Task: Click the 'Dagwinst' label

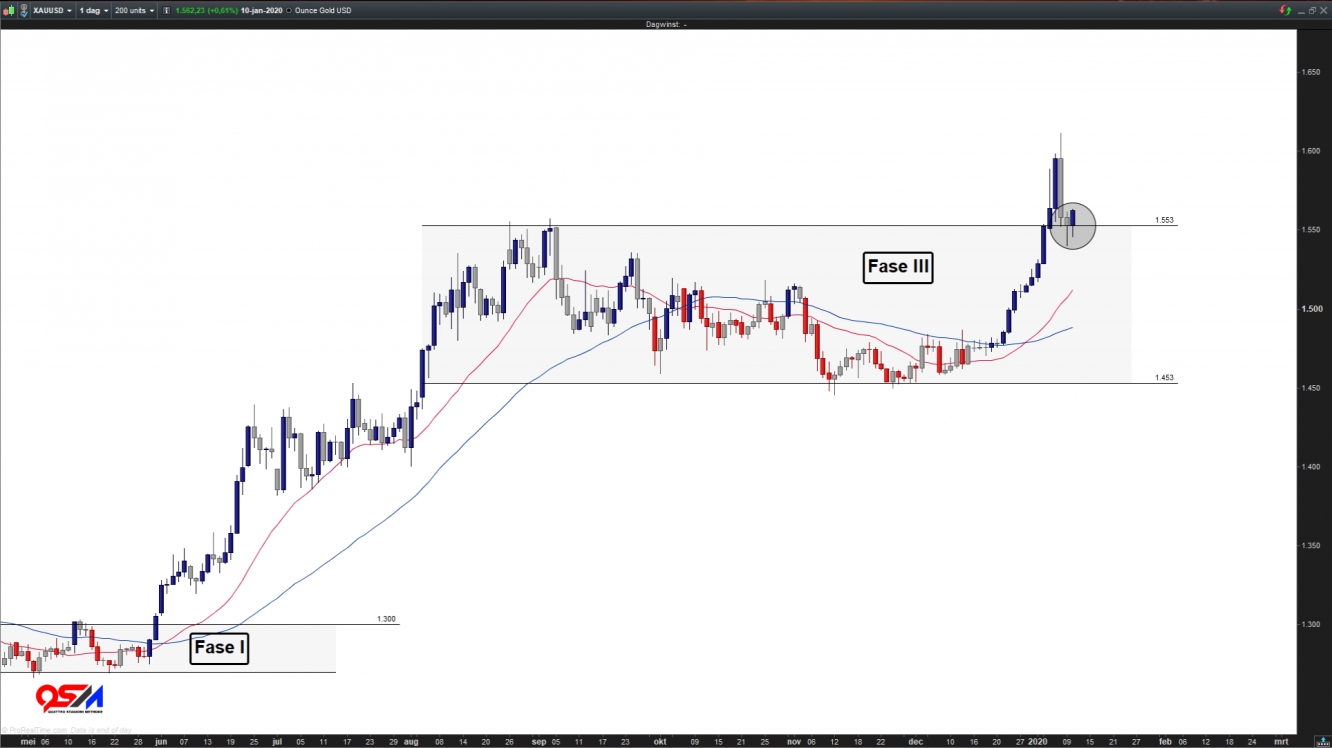Action: pos(661,24)
